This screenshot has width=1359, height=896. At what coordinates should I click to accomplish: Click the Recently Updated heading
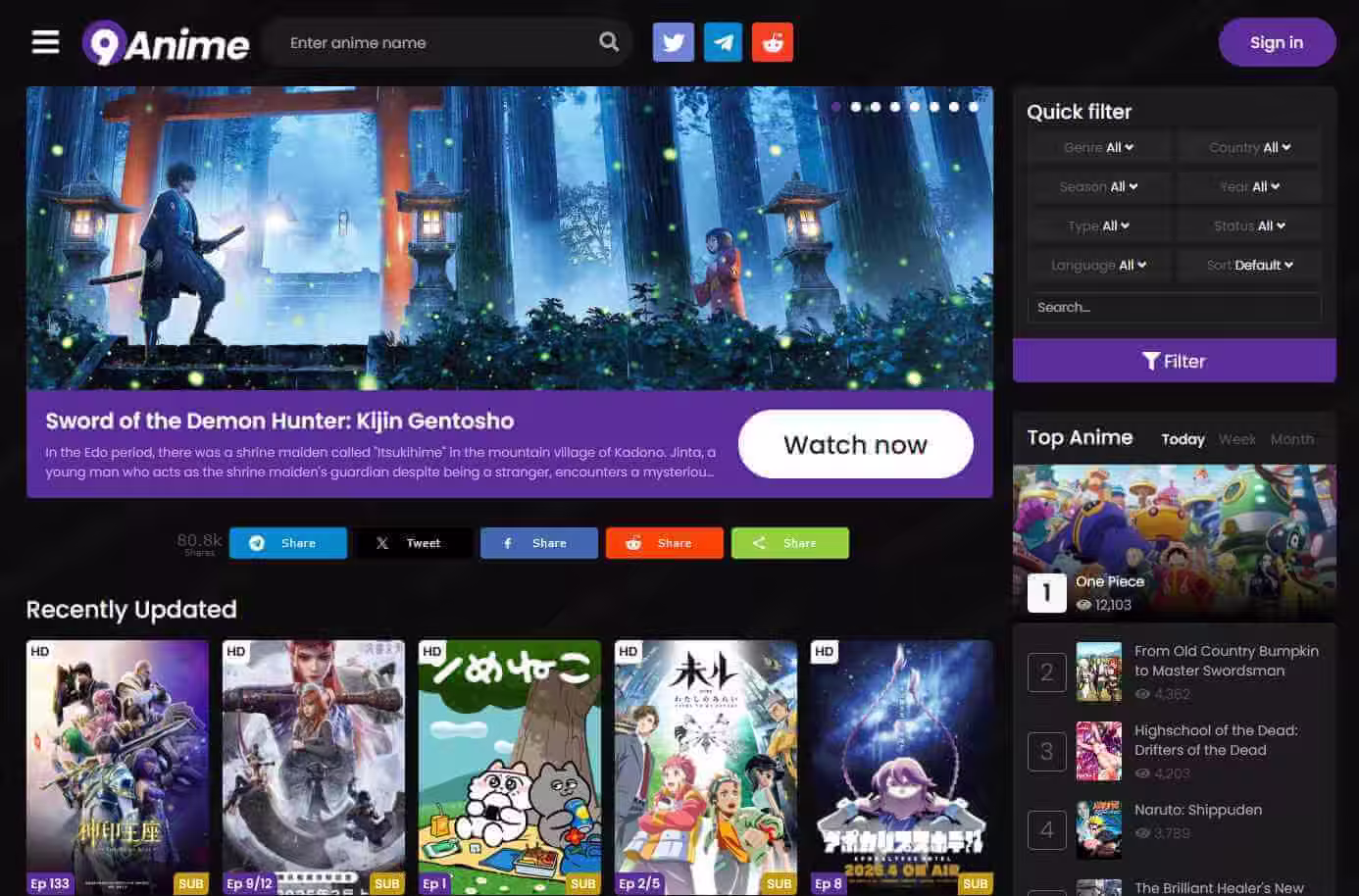click(131, 610)
